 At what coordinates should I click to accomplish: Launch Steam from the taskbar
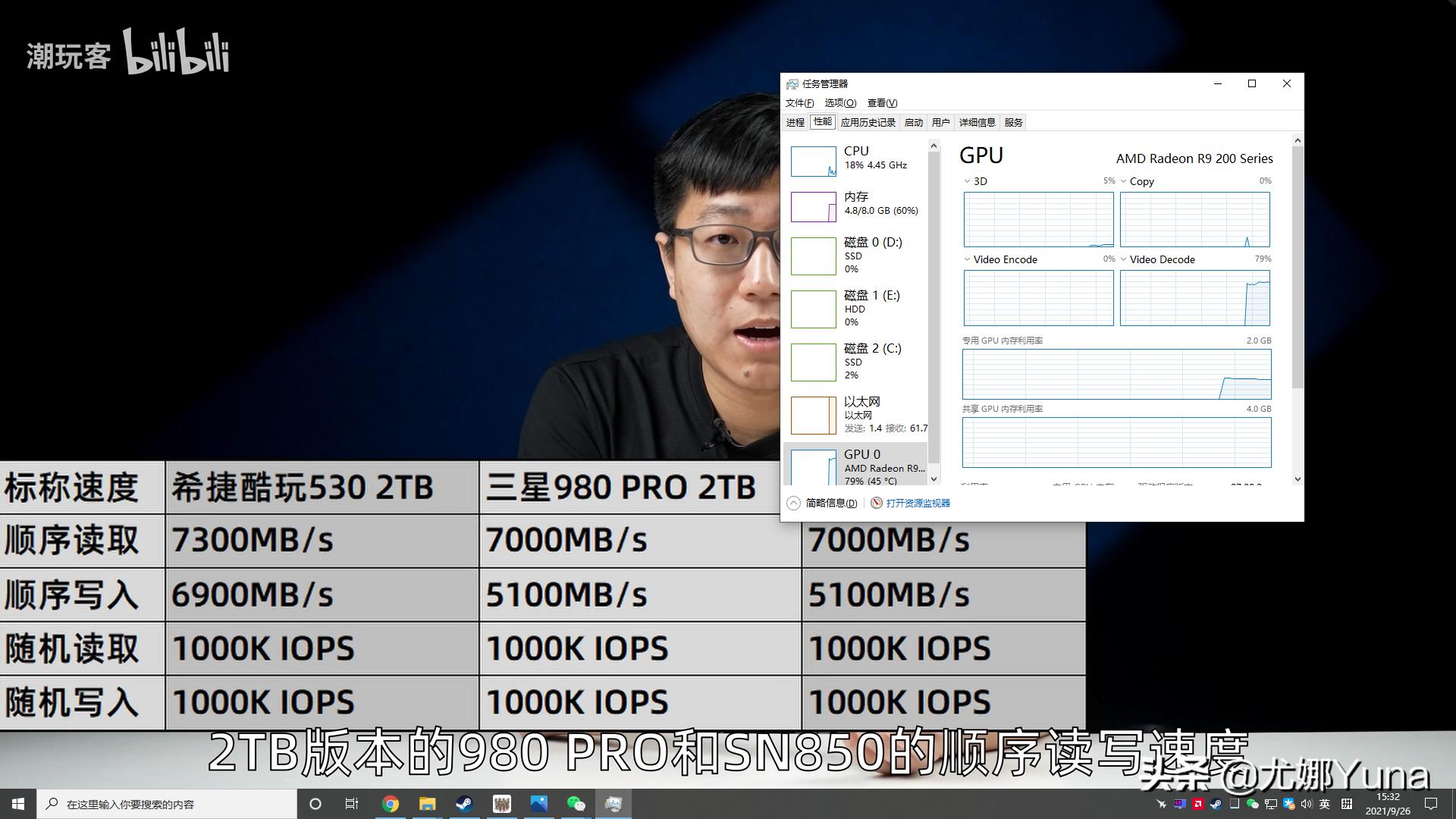pos(465,803)
